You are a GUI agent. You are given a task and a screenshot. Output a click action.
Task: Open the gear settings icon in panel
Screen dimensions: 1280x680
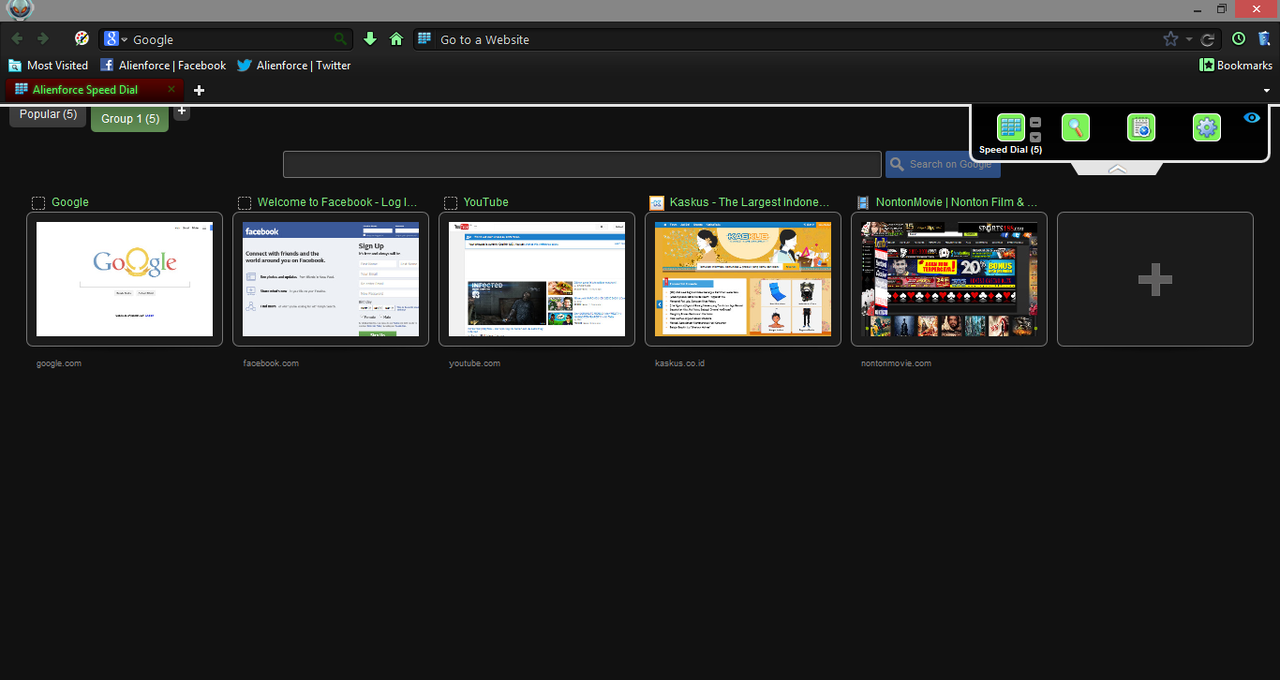click(x=1207, y=127)
